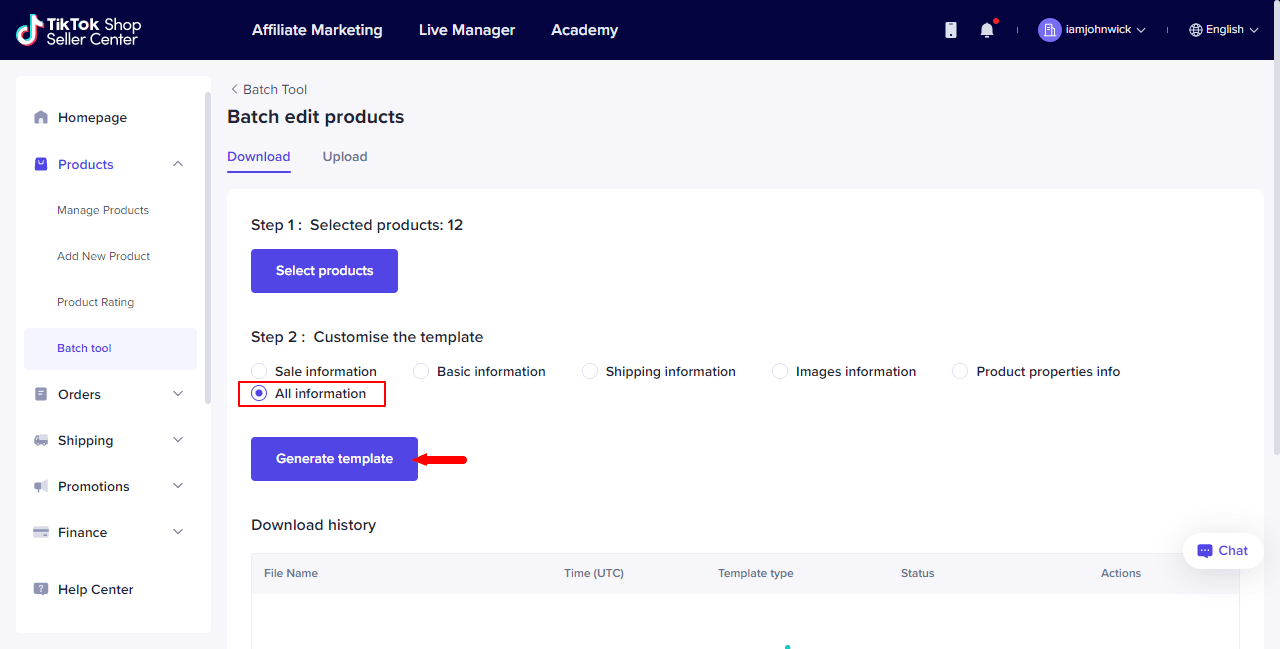
Task: Click the Help Center question icon
Action: [x=41, y=589]
